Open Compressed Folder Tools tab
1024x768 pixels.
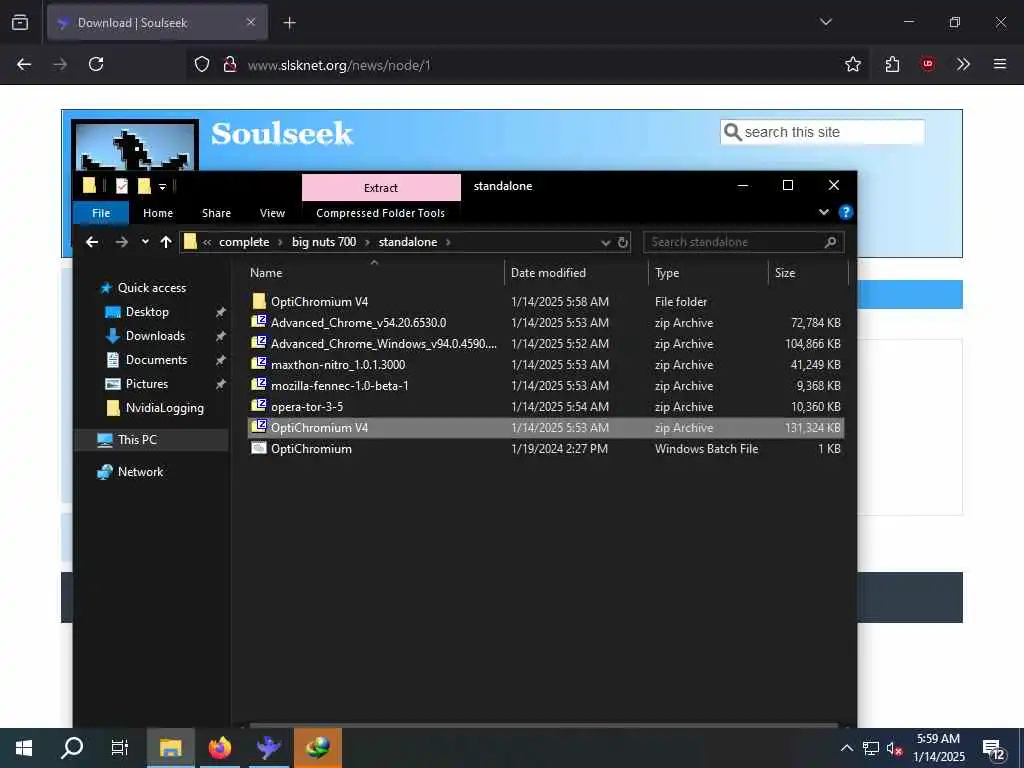[380, 213]
